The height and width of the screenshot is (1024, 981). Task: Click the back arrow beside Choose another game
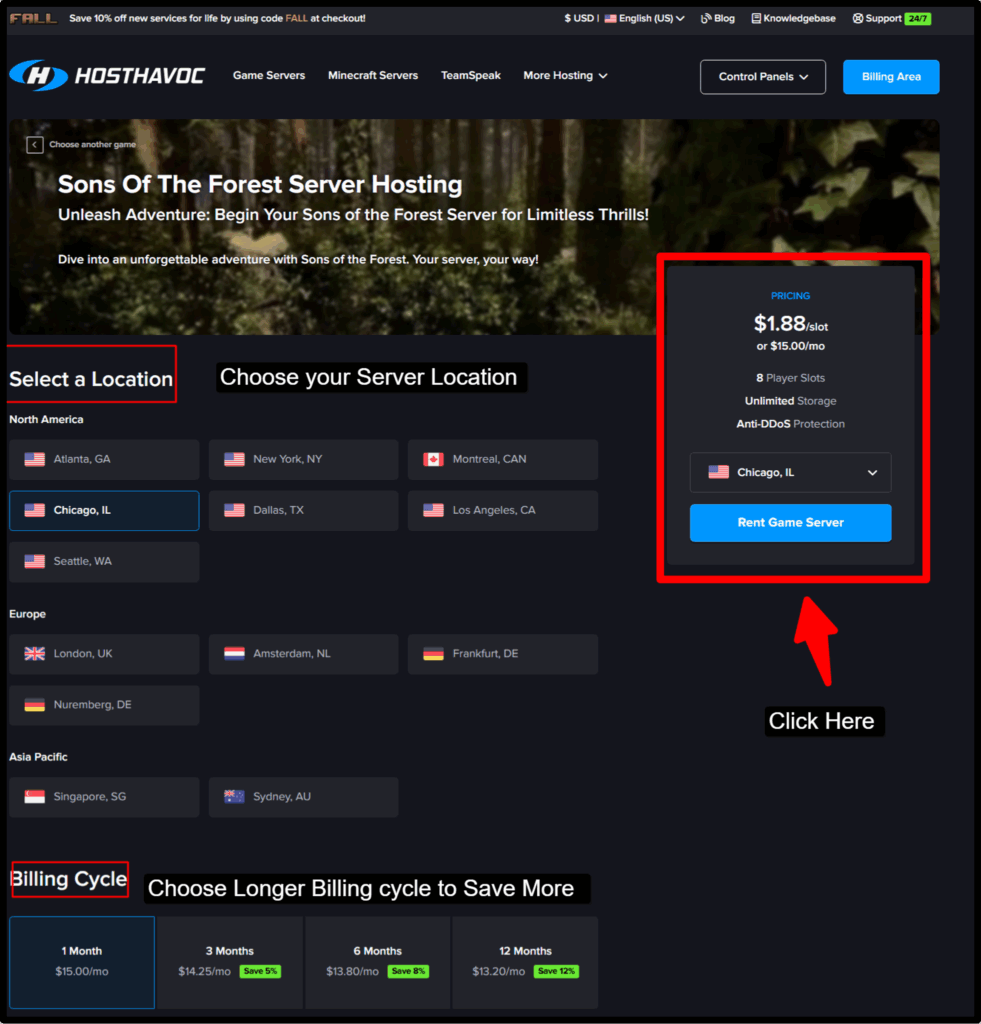pyautogui.click(x=35, y=144)
